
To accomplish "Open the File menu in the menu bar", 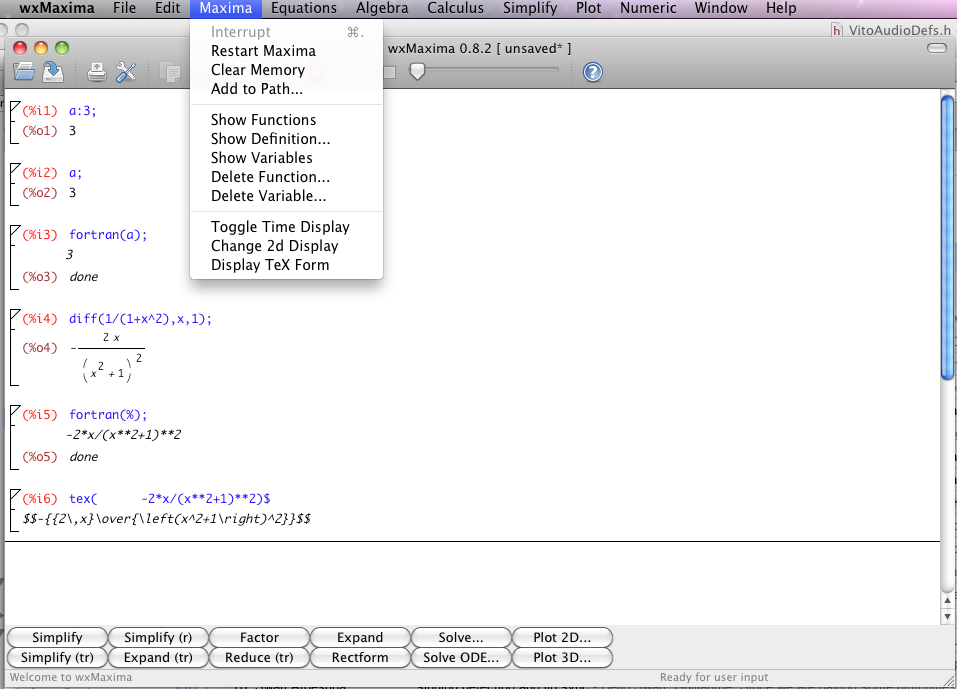I will (x=125, y=8).
